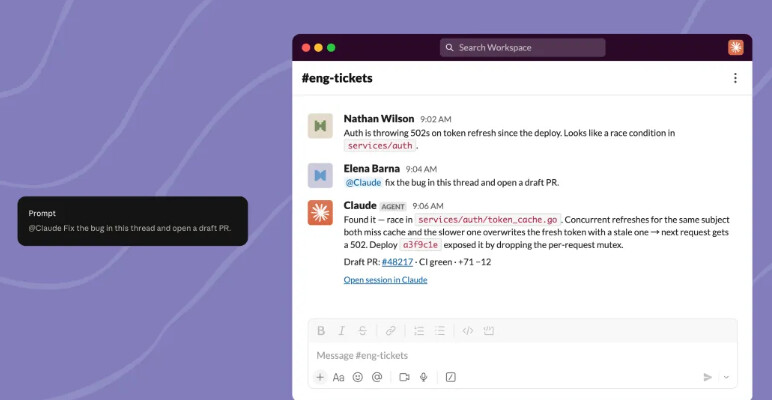
Task: Apply inline code formatting
Action: tap(468, 331)
